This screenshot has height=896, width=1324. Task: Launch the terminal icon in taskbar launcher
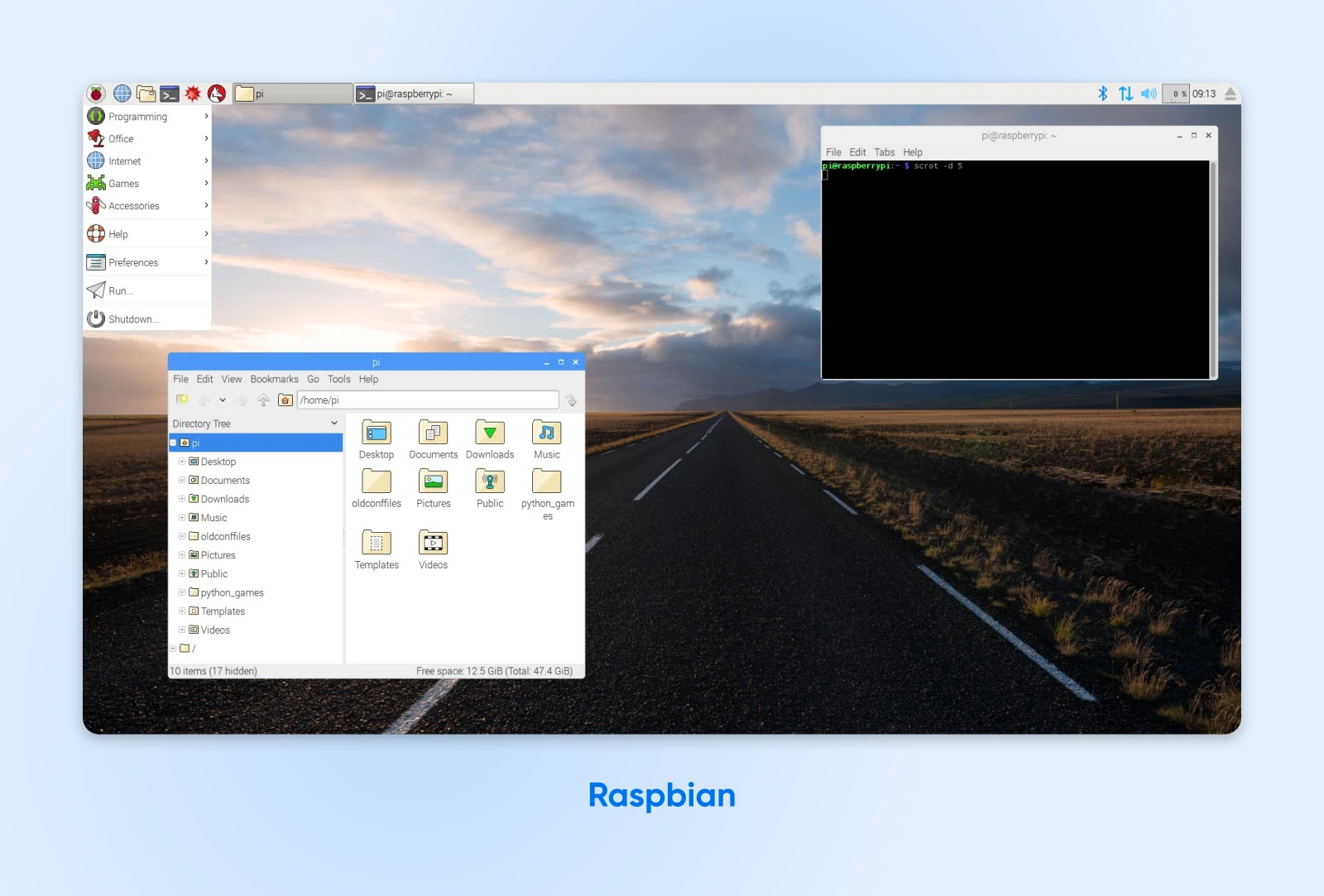[x=170, y=93]
